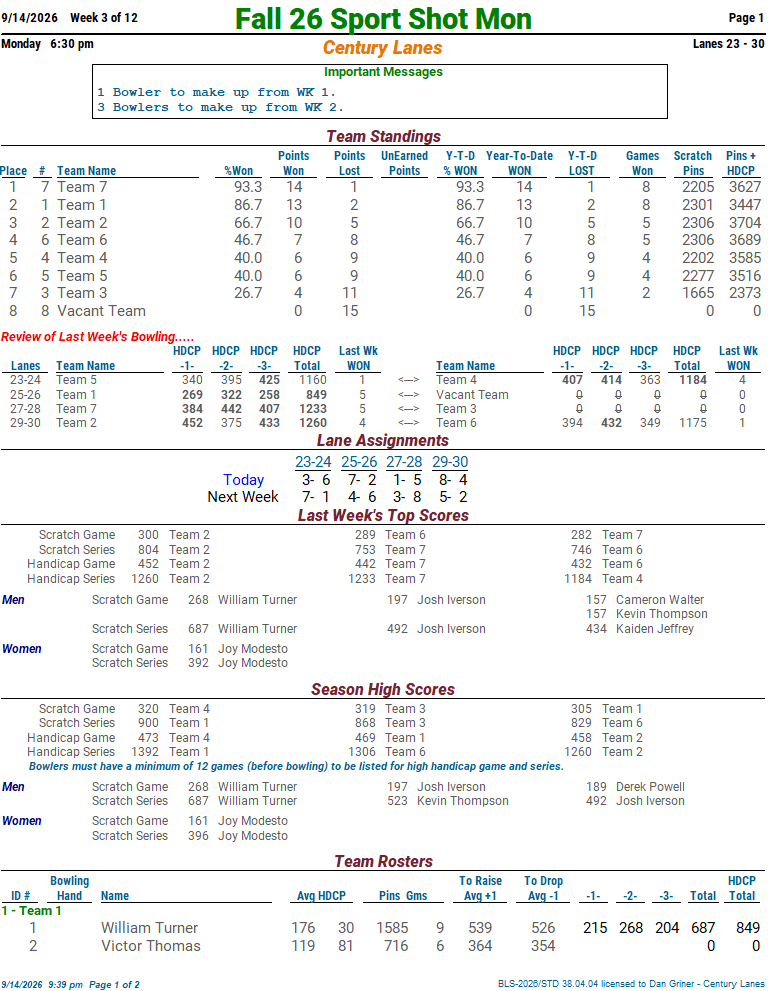Click the 'Important Messages' heading

pyautogui.click(x=383, y=71)
